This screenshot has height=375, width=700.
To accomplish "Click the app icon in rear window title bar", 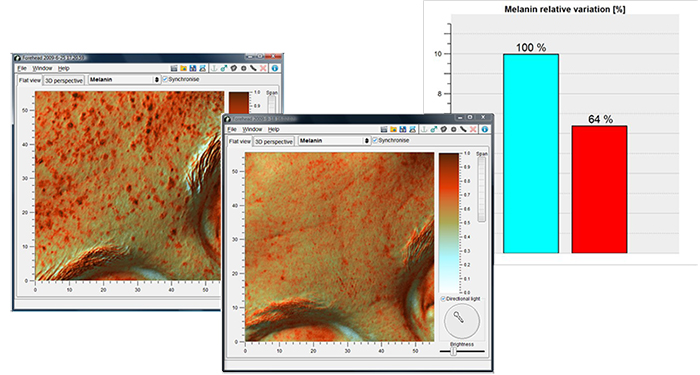I will [x=18, y=58].
